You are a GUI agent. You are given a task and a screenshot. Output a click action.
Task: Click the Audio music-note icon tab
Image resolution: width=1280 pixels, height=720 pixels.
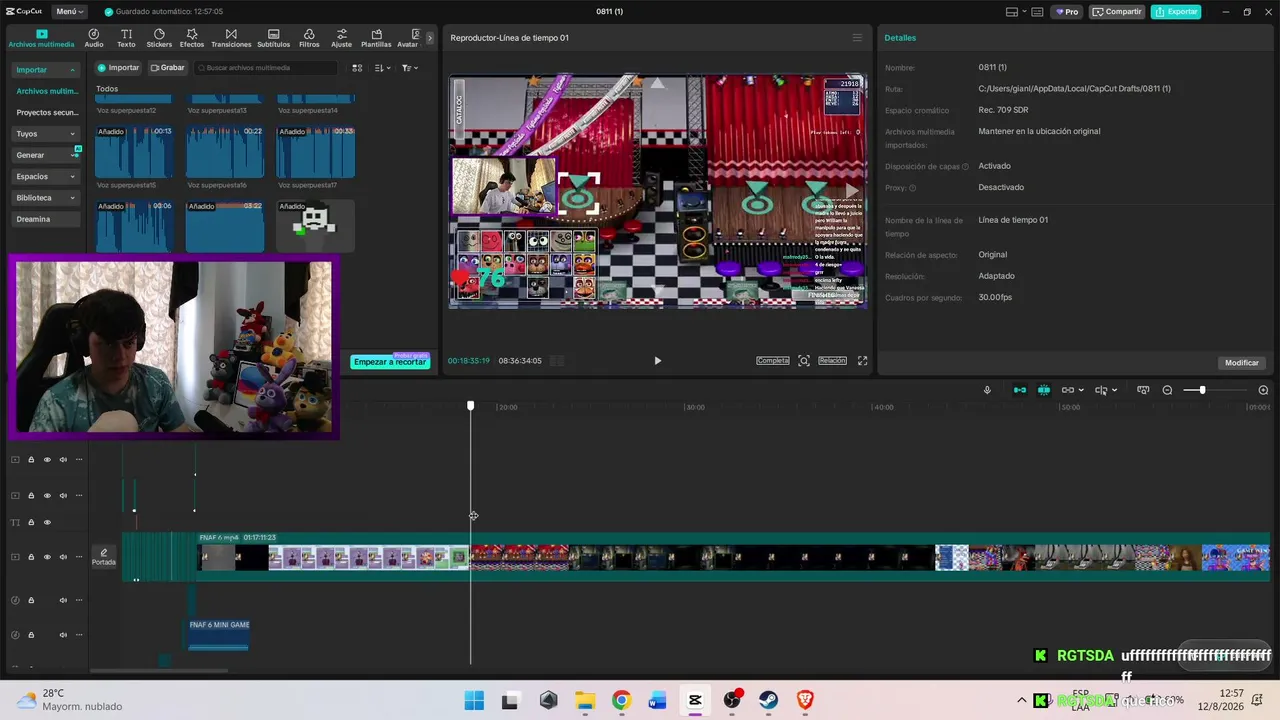click(x=94, y=38)
